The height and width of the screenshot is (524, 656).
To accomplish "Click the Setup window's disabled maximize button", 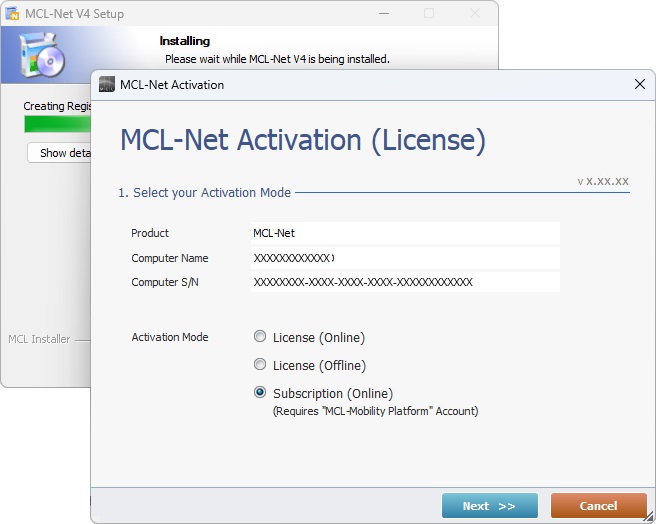I will point(429,13).
